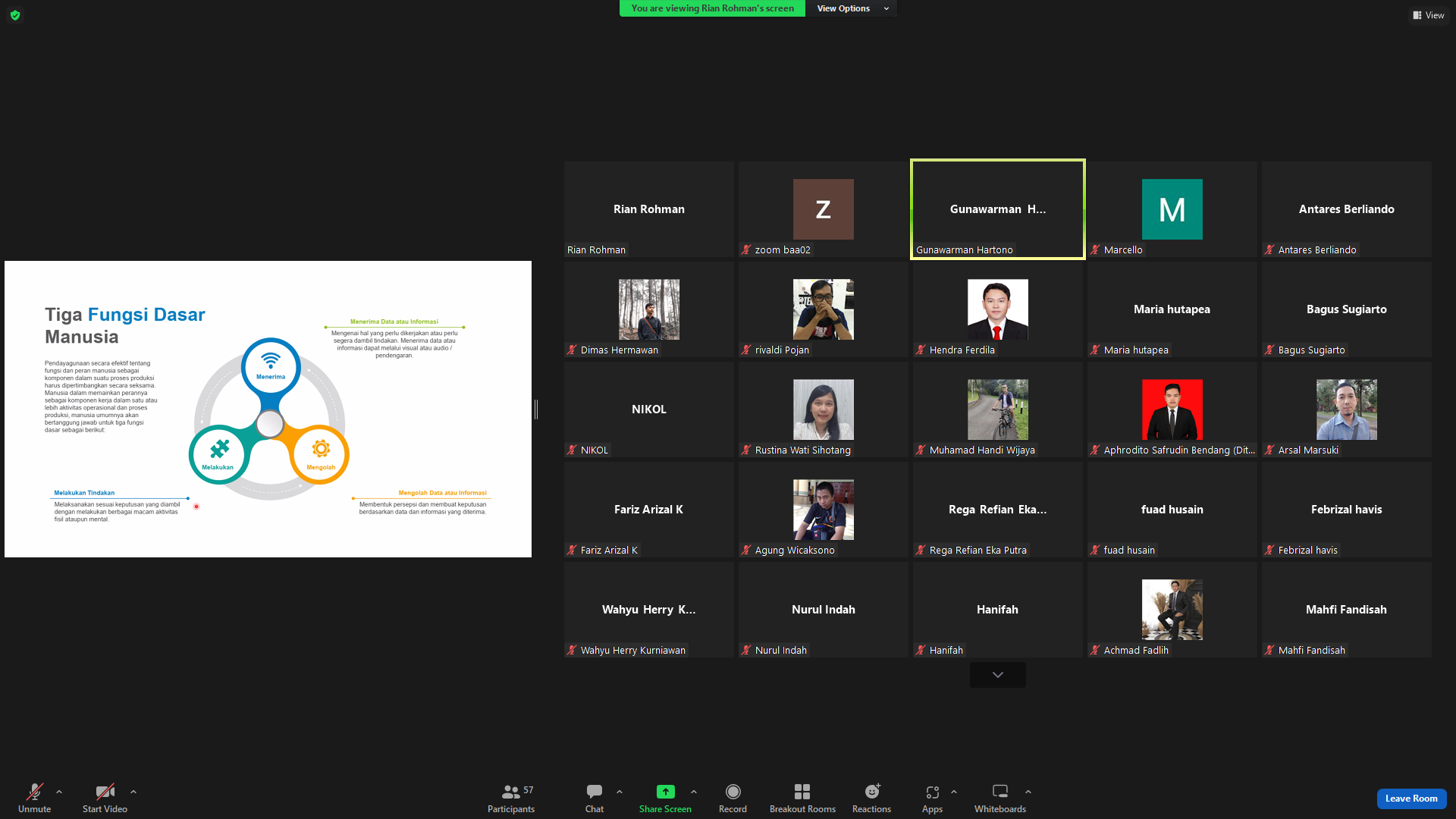Click Agung Wicaksono's profile photo
This screenshot has height=819, width=1456.
pyautogui.click(x=824, y=510)
